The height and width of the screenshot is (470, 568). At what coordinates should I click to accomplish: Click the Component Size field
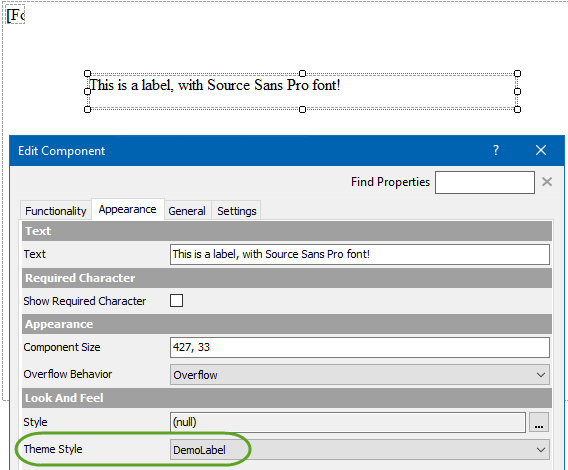(x=360, y=347)
